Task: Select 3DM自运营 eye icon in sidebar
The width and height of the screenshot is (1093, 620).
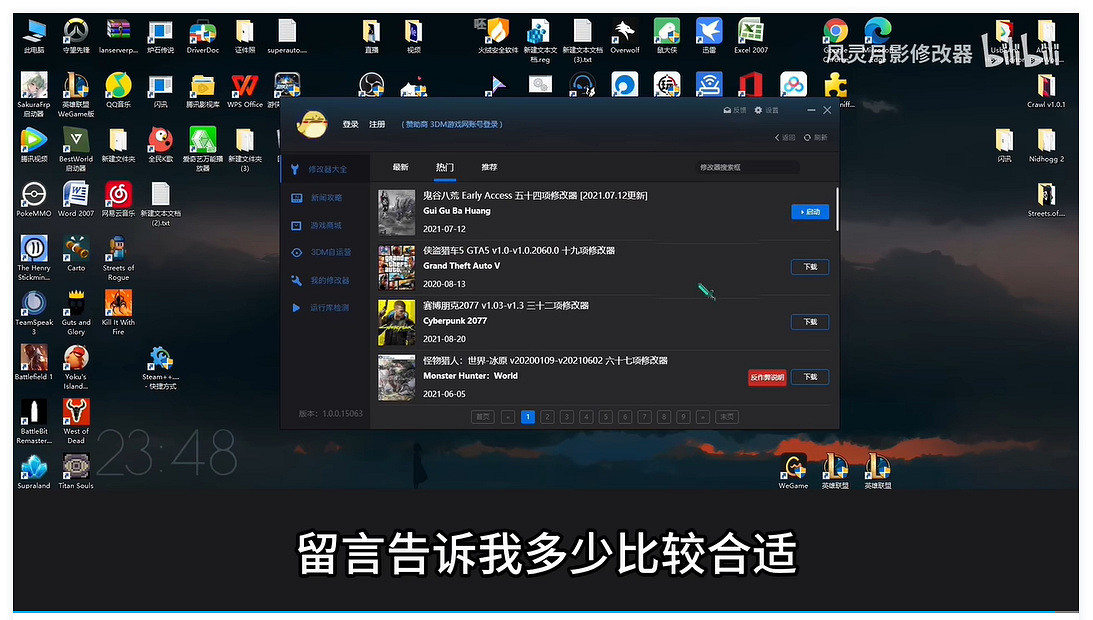Action: coord(297,253)
